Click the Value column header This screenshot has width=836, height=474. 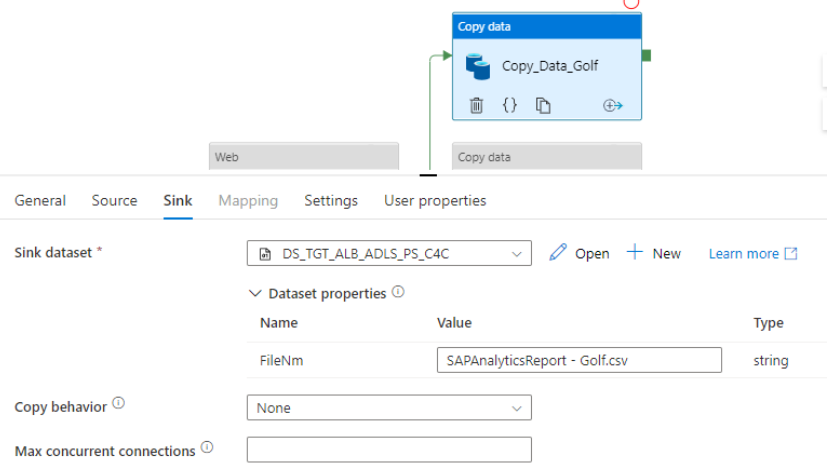[454, 323]
